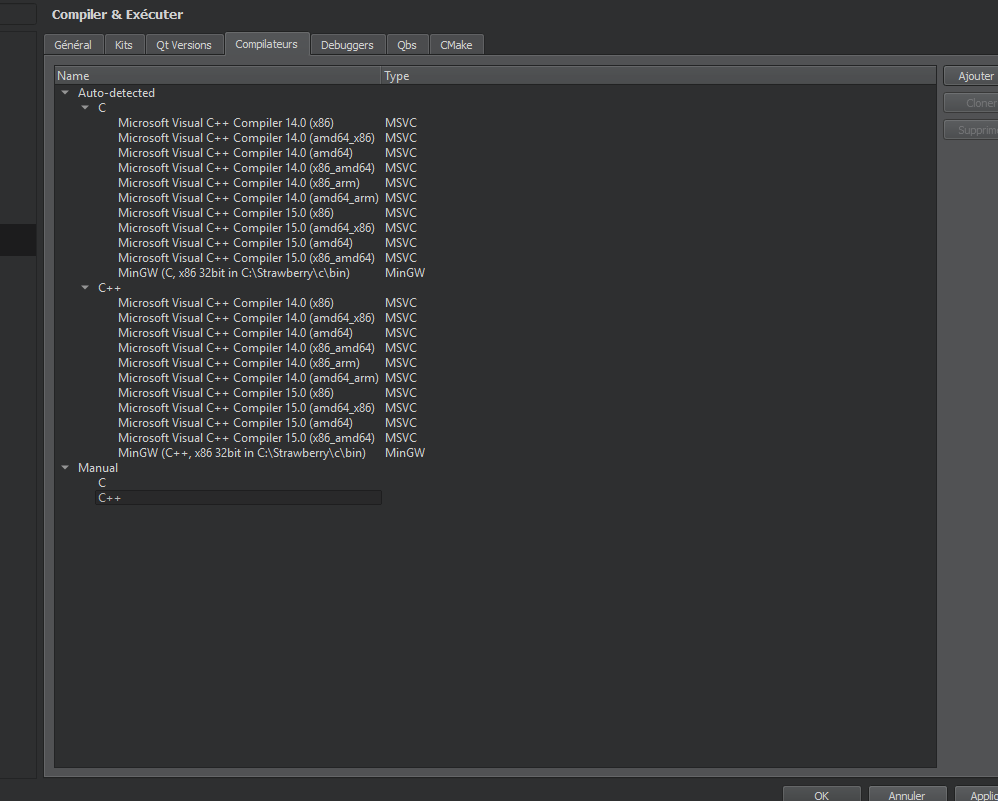Sort by the Type column header
The image size is (998, 801).
pos(659,76)
